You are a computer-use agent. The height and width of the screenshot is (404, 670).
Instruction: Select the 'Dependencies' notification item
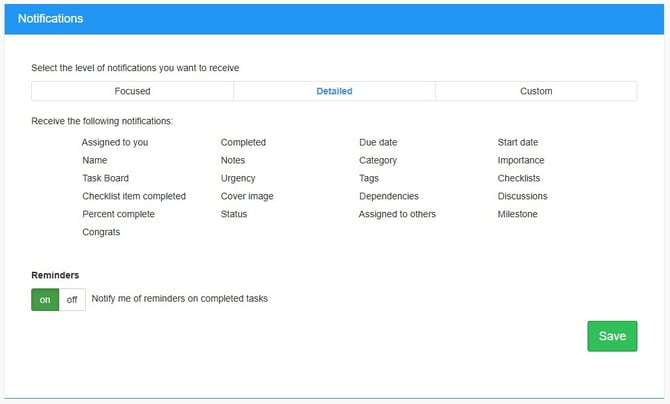(389, 196)
